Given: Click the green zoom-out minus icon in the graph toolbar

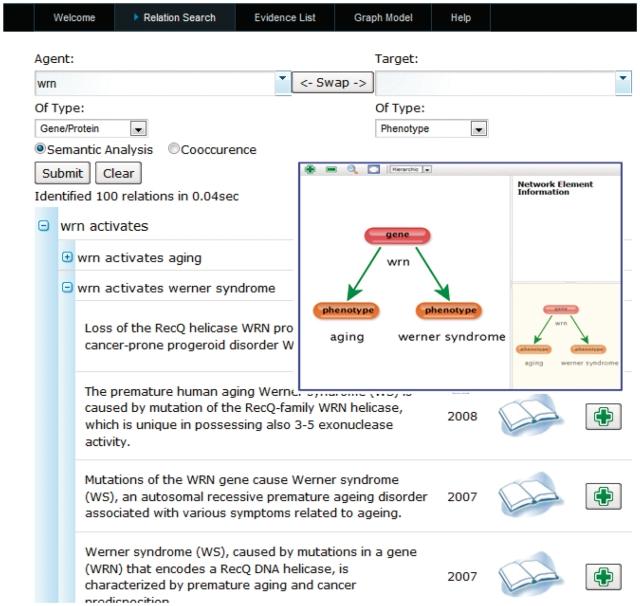Looking at the screenshot, I should click(331, 170).
